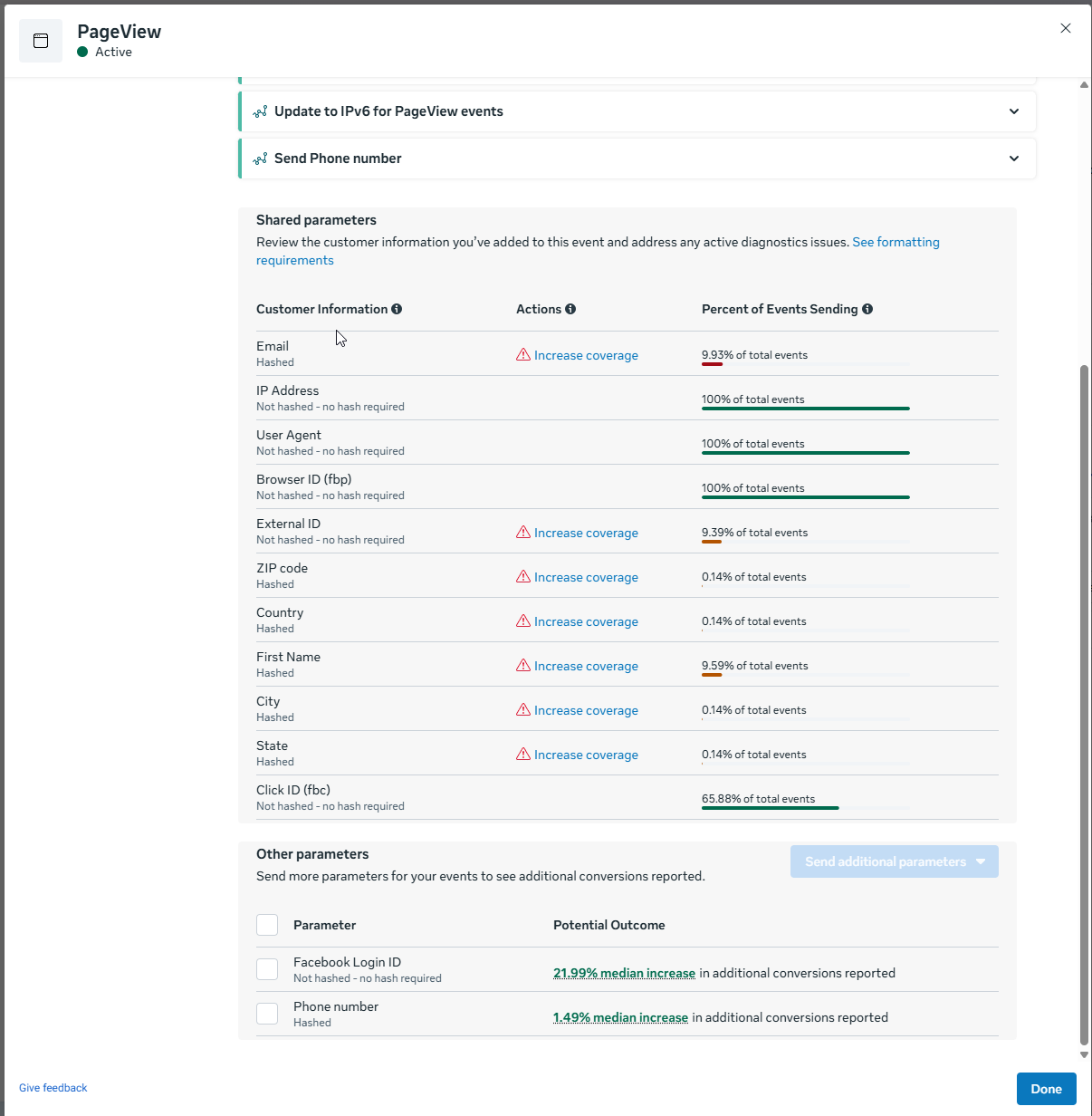Screen dimensions: 1092x1116
Task: Open the Give feedback link
Action: 53,1088
